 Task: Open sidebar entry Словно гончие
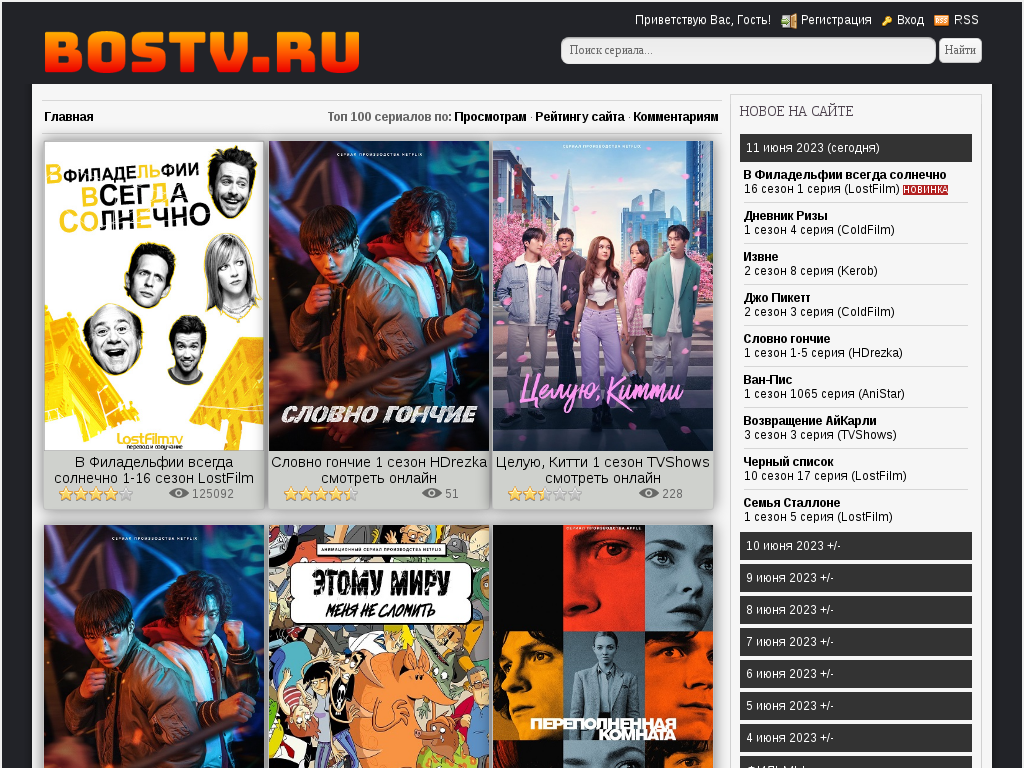[787, 339]
